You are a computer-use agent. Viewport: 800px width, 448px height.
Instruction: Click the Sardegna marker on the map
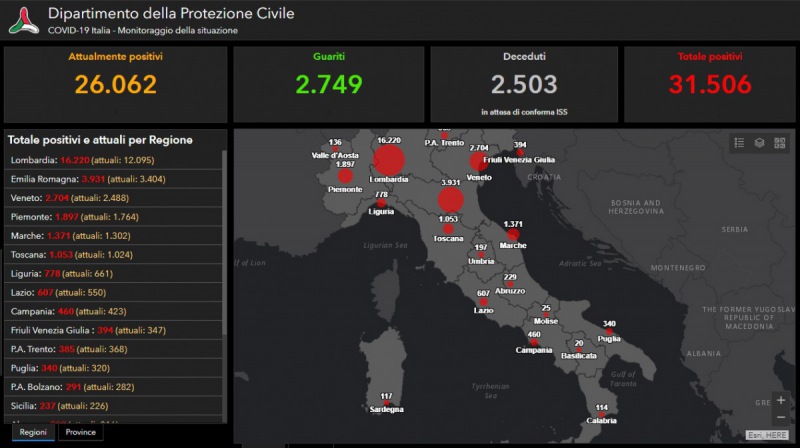[x=386, y=403]
